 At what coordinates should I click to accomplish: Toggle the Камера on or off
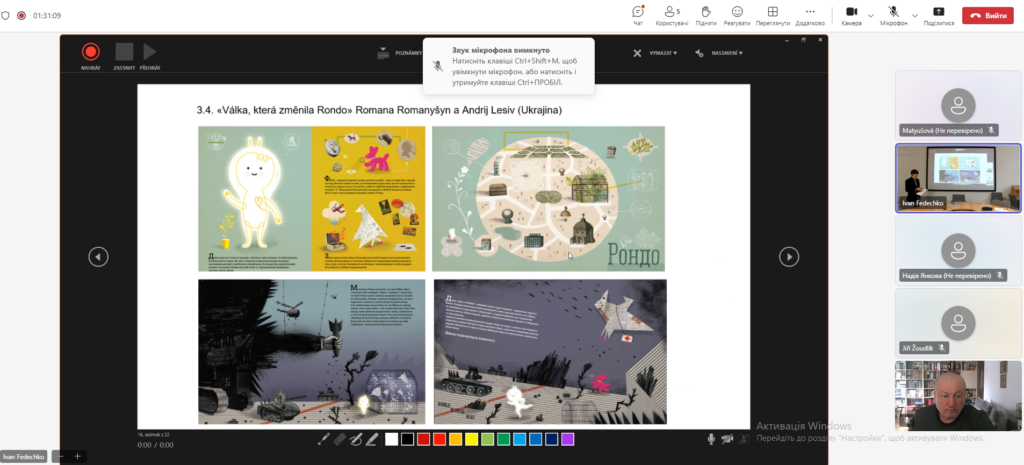852,15
